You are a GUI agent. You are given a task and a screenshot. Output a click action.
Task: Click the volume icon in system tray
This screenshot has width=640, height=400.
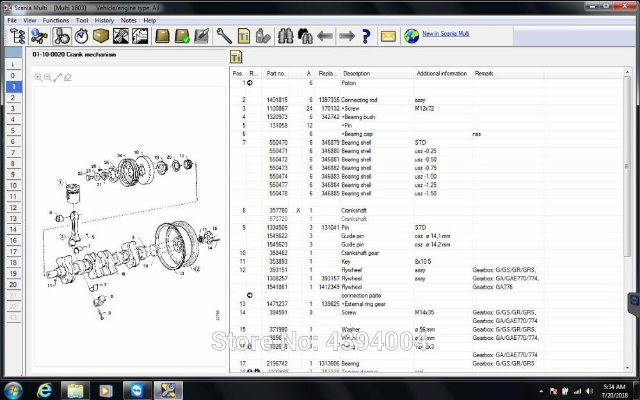[x=589, y=391]
